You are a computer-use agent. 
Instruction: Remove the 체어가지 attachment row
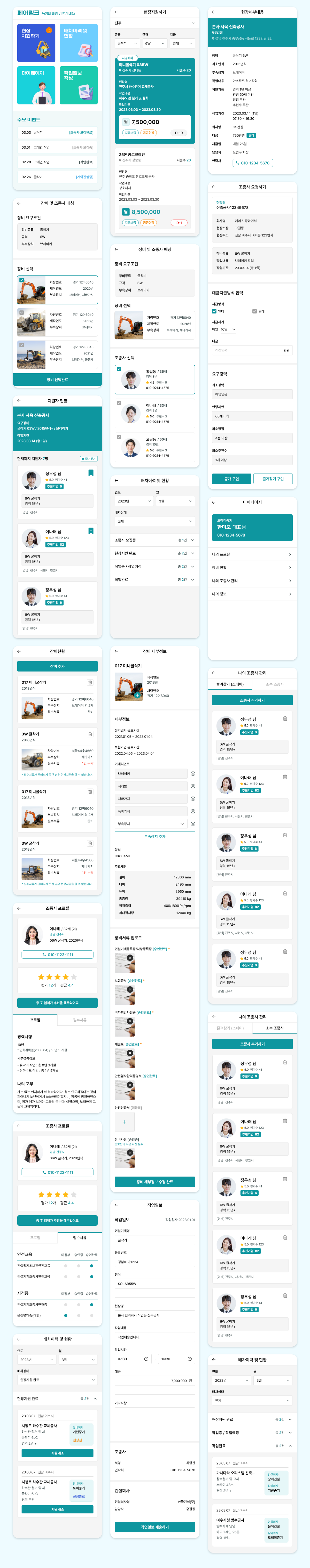(192, 799)
